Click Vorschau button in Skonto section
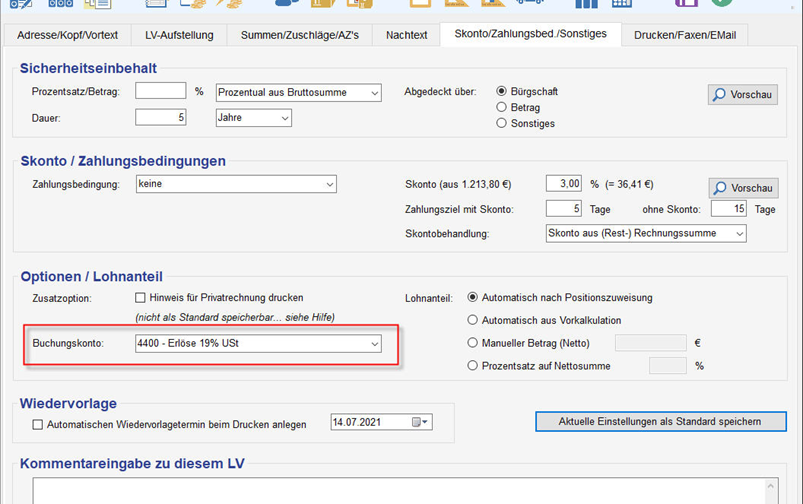This screenshot has height=504, width=803. pos(744,188)
